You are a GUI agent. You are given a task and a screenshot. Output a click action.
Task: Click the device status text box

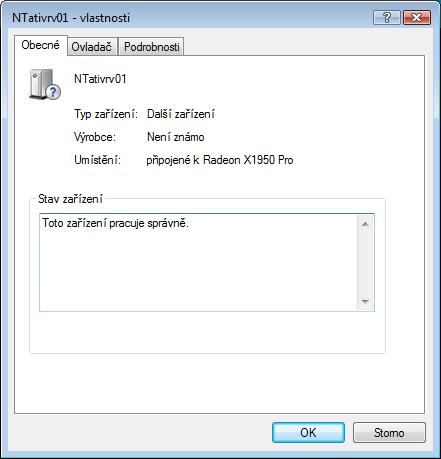pos(207,263)
